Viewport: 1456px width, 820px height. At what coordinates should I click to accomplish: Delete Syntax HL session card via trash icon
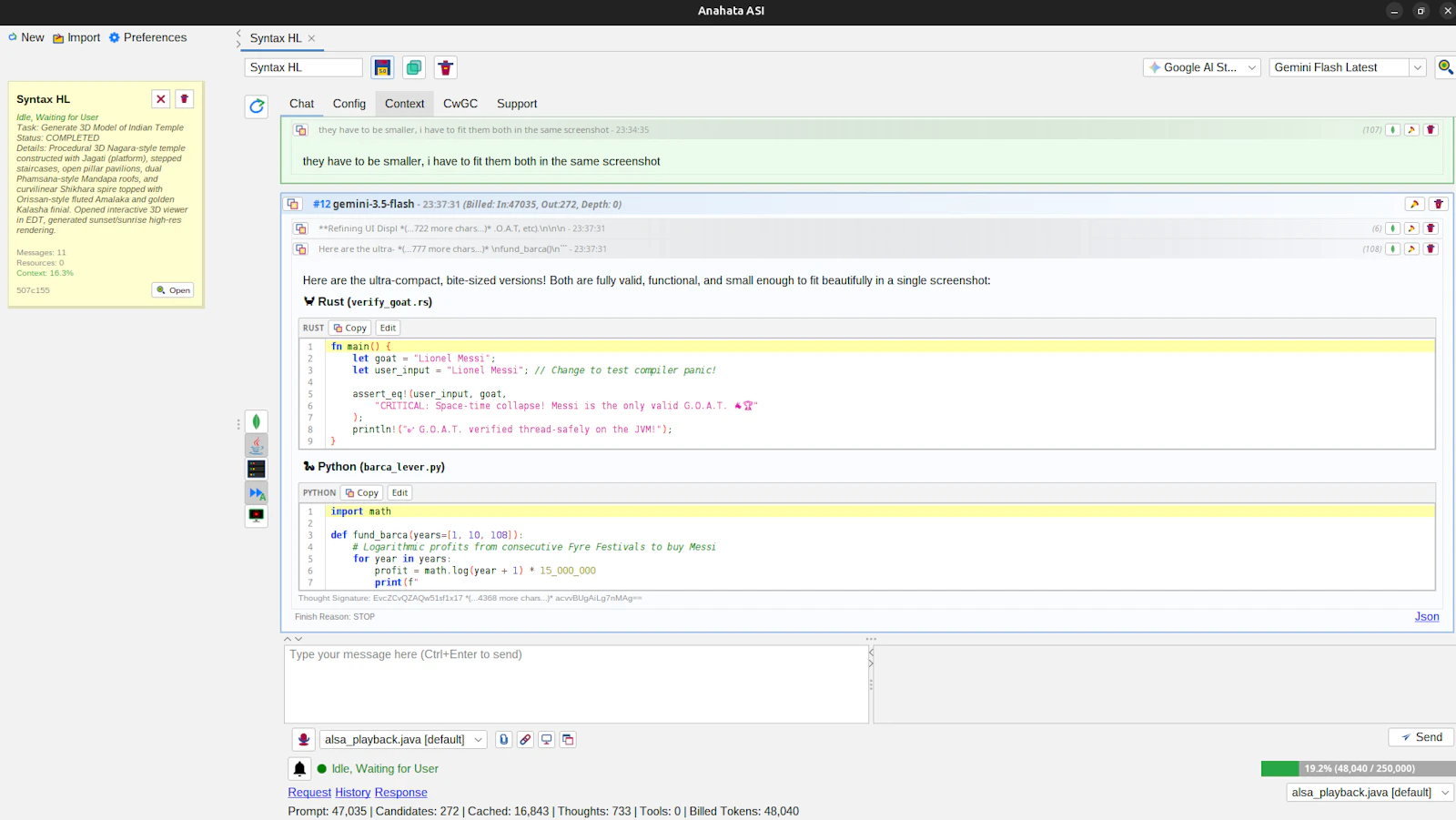click(184, 99)
